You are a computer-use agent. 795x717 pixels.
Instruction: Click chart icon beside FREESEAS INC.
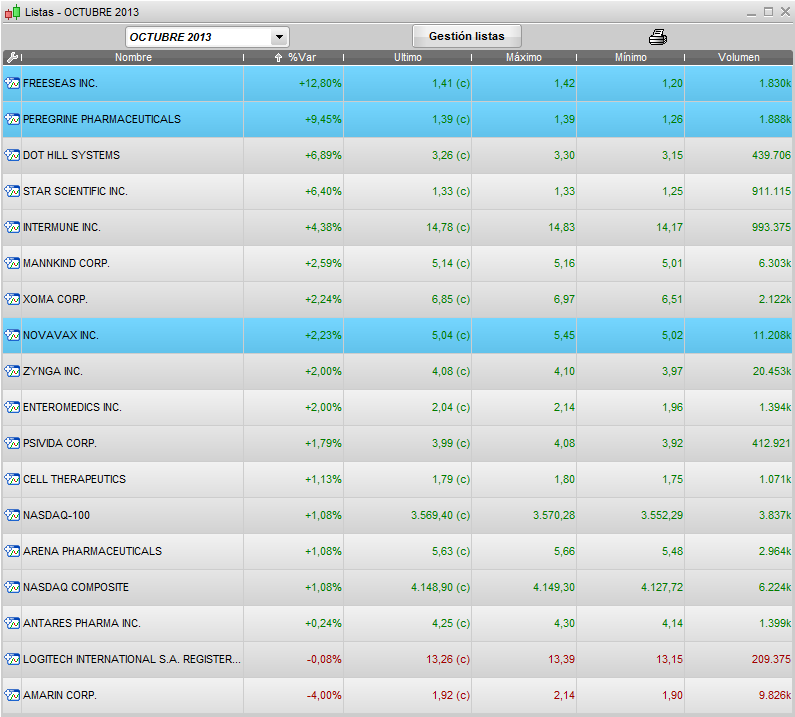coord(12,83)
